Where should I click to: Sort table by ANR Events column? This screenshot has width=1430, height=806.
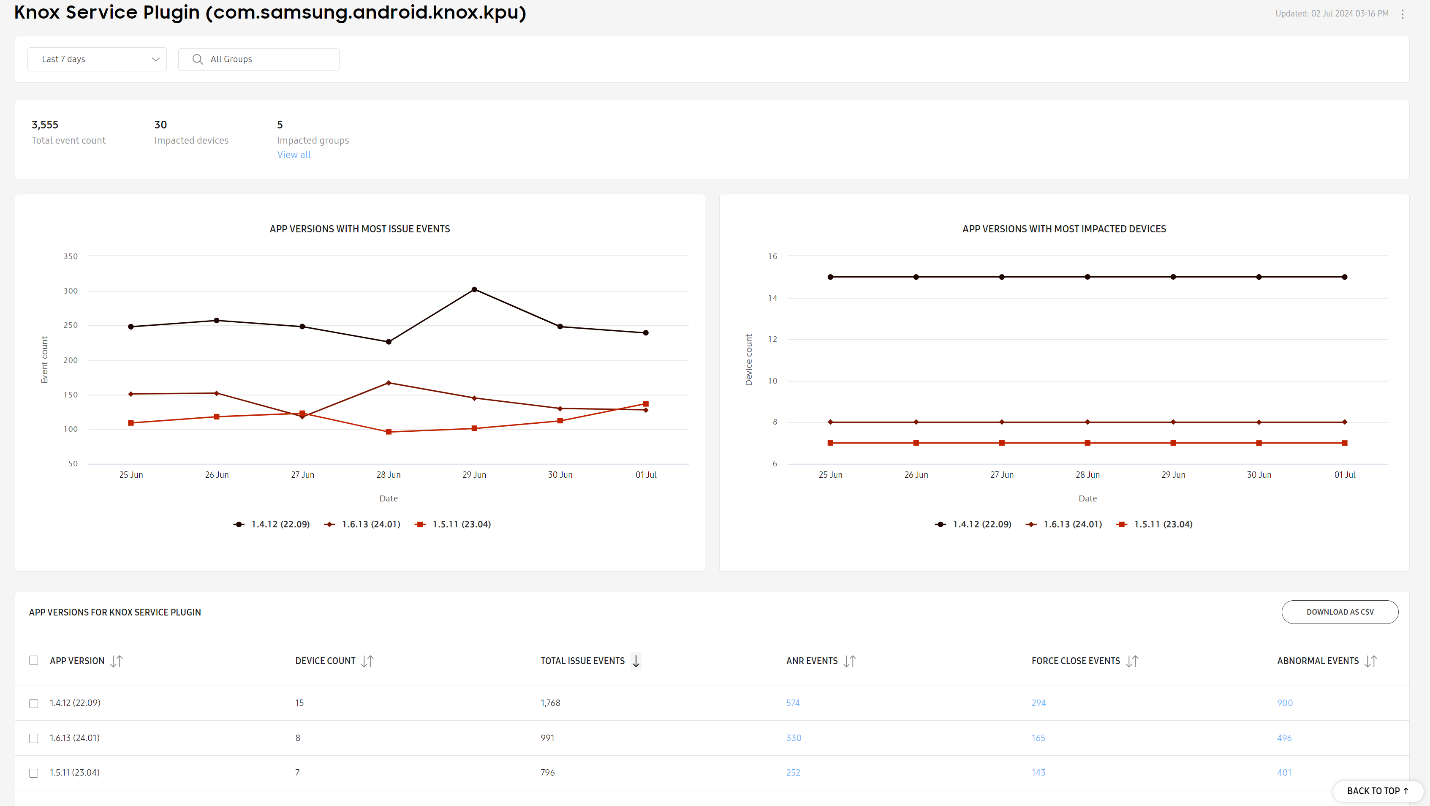[x=850, y=661]
